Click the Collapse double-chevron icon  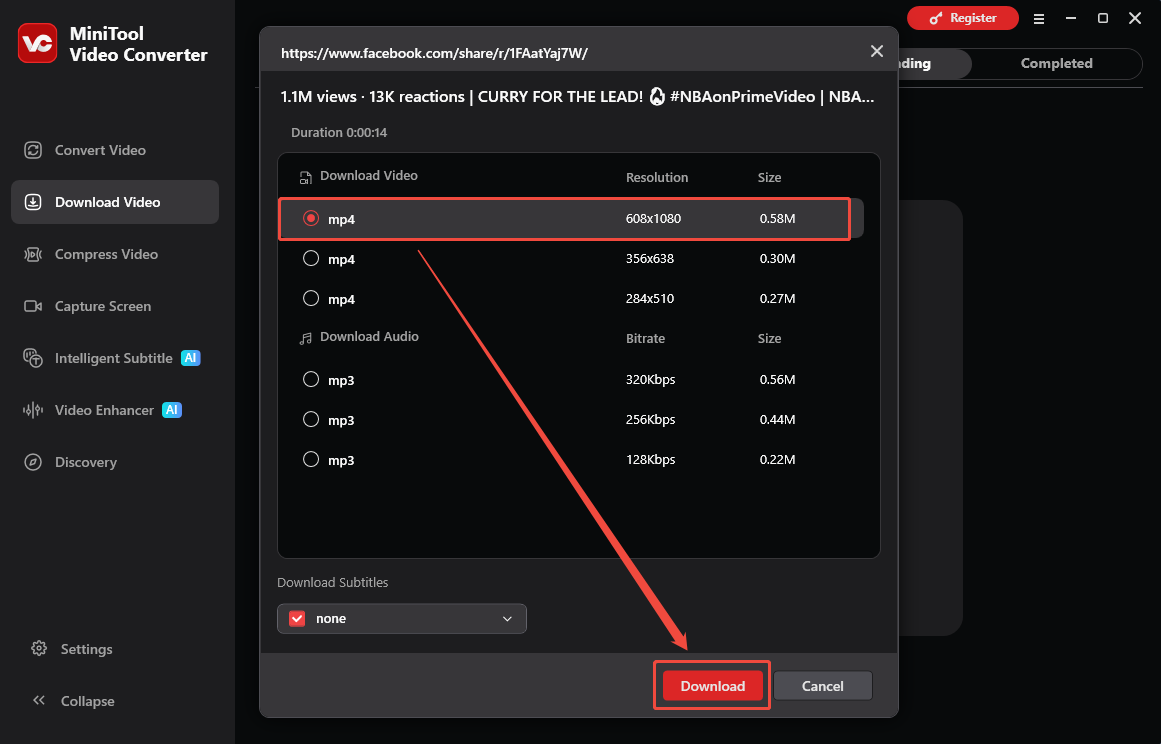[x=39, y=700]
